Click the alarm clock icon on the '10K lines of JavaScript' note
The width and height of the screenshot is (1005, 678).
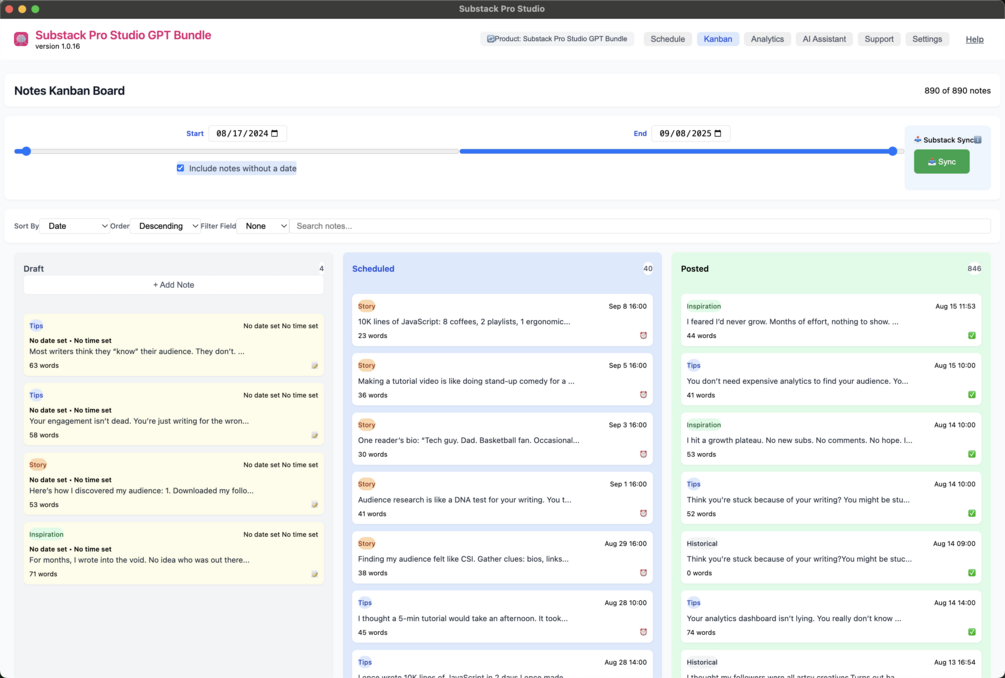pyautogui.click(x=643, y=335)
